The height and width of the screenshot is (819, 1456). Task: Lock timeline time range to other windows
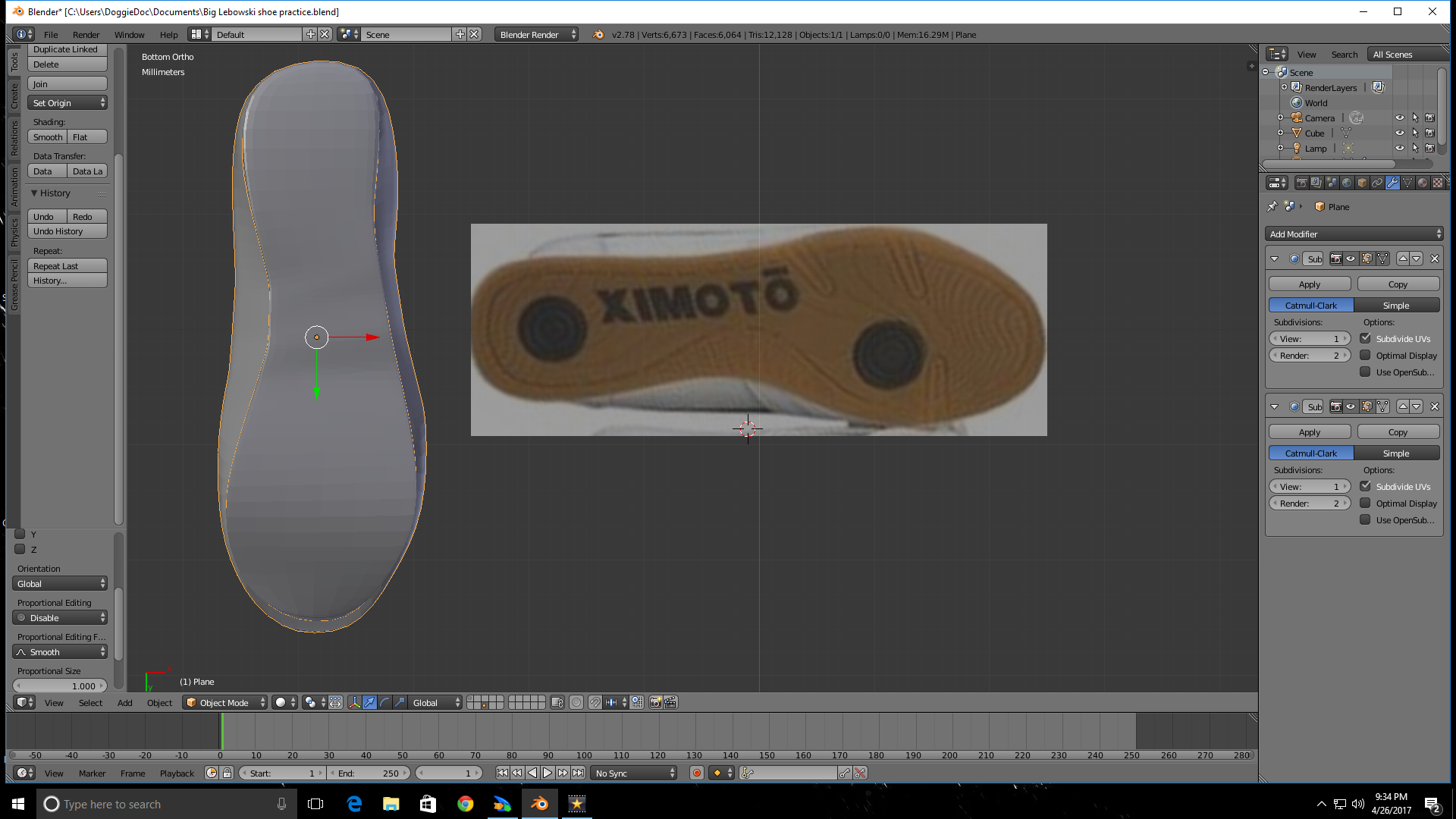click(x=227, y=773)
